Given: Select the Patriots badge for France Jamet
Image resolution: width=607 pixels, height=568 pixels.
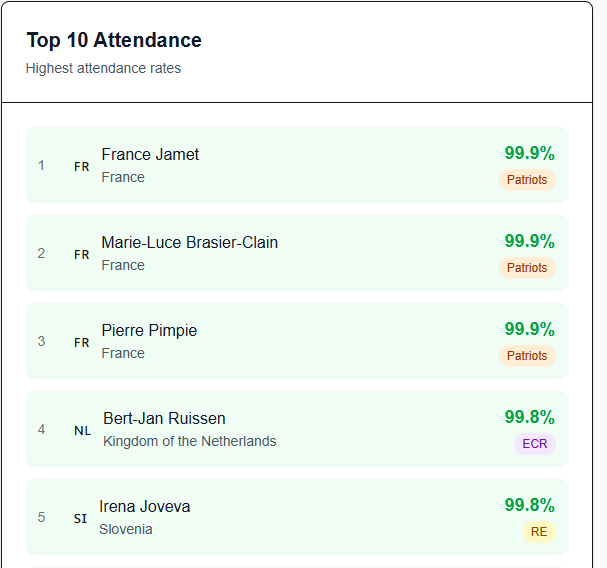Looking at the screenshot, I should coord(527,180).
